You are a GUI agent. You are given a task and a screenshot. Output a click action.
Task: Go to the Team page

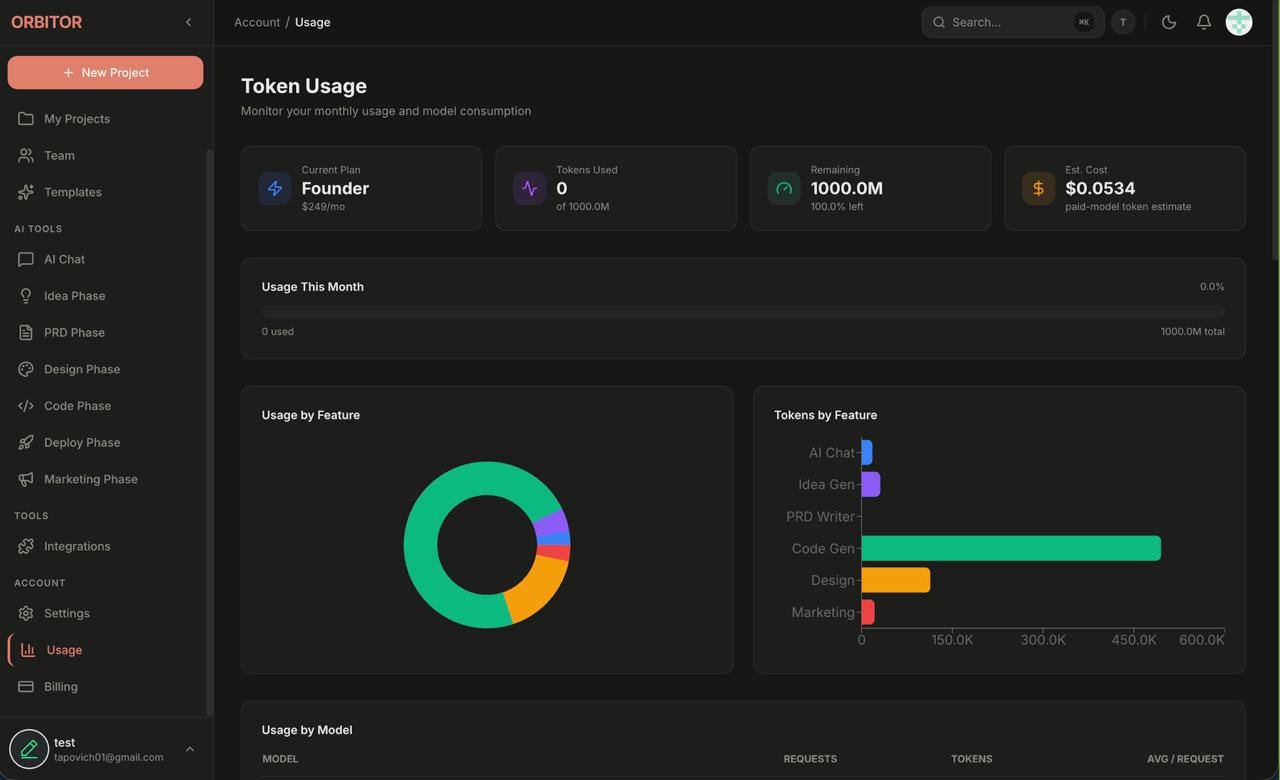[59, 155]
